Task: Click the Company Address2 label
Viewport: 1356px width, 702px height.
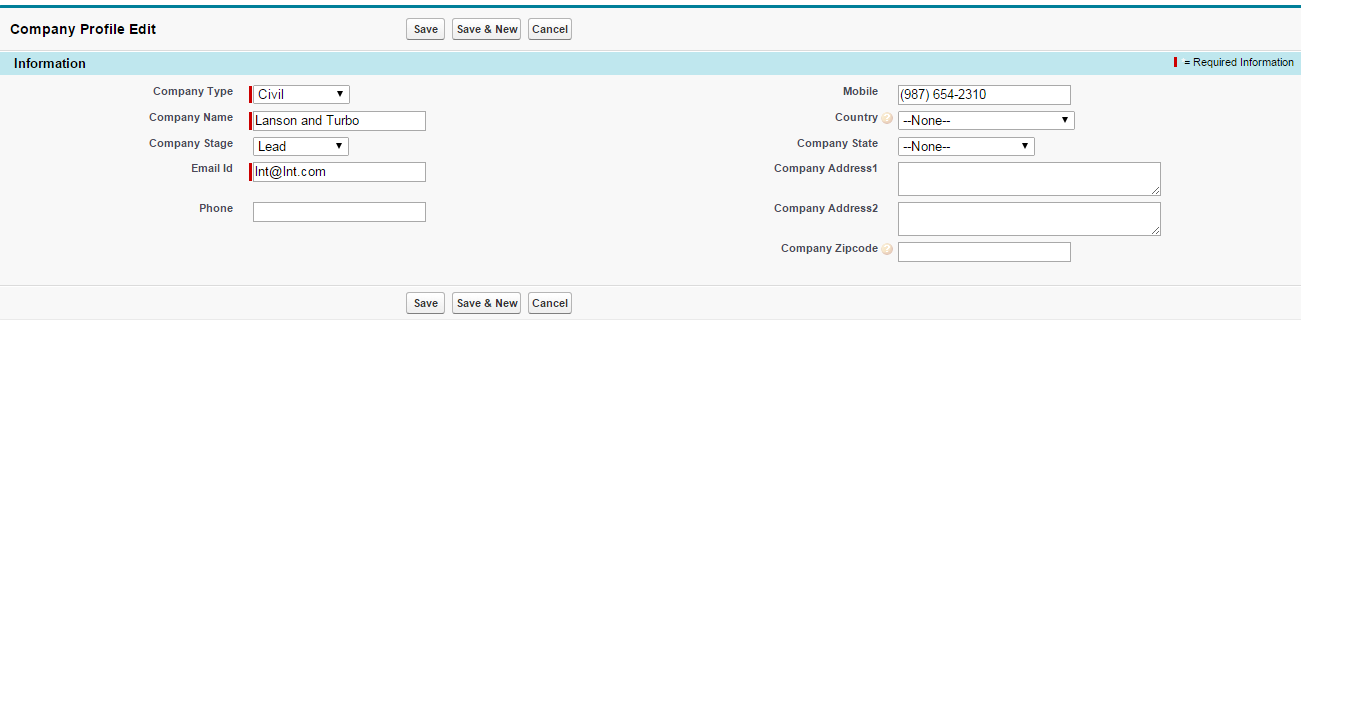Action: click(x=826, y=208)
